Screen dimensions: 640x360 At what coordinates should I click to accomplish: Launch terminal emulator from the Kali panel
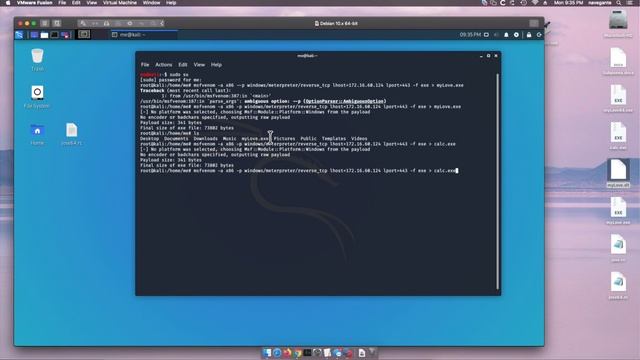coord(54,35)
